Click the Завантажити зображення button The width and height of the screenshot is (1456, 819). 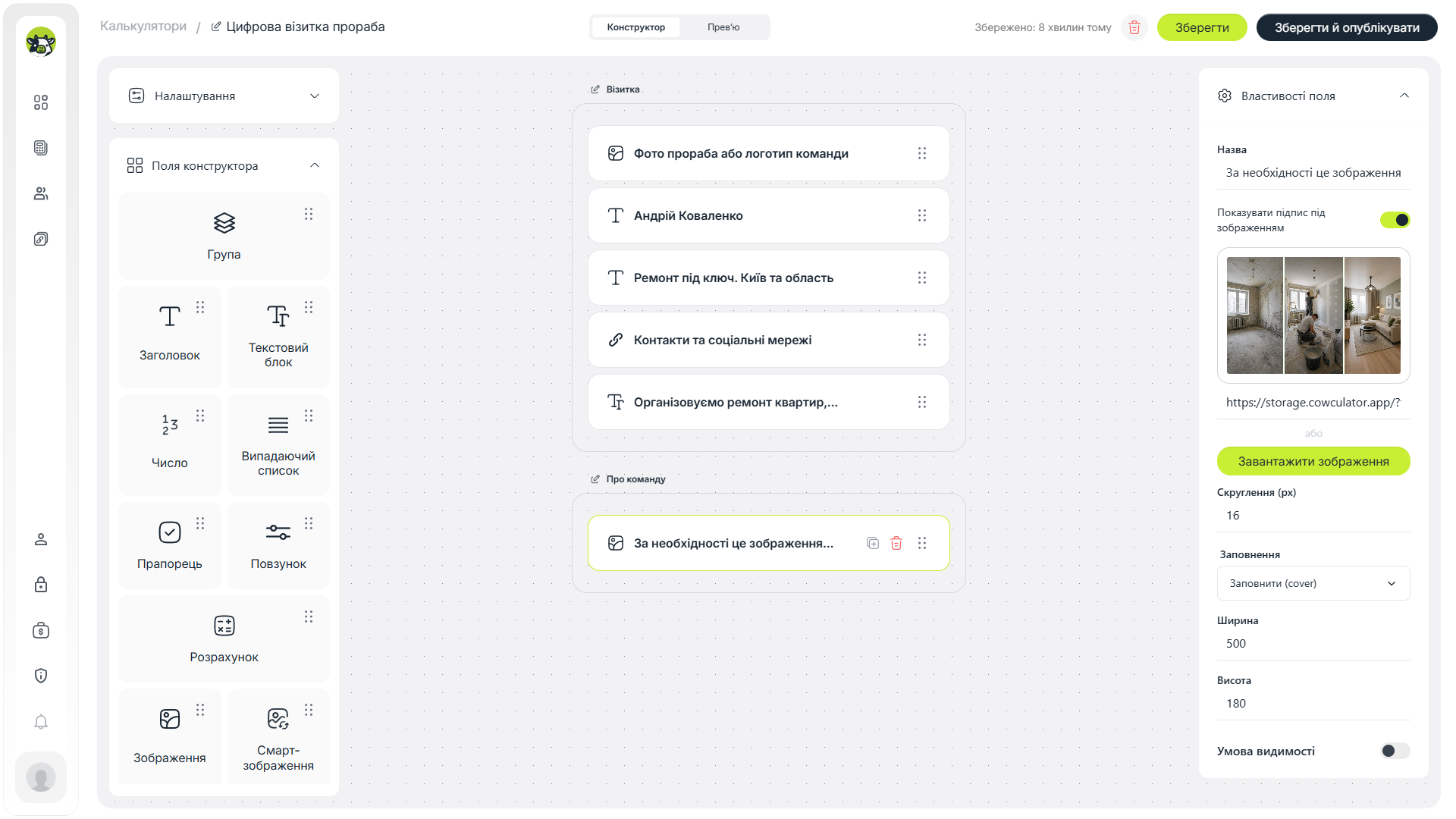pos(1313,461)
